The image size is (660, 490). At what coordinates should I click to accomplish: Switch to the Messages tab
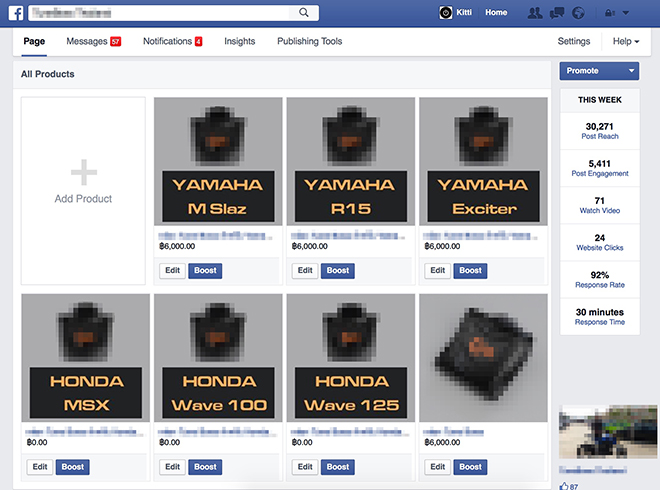click(87, 41)
